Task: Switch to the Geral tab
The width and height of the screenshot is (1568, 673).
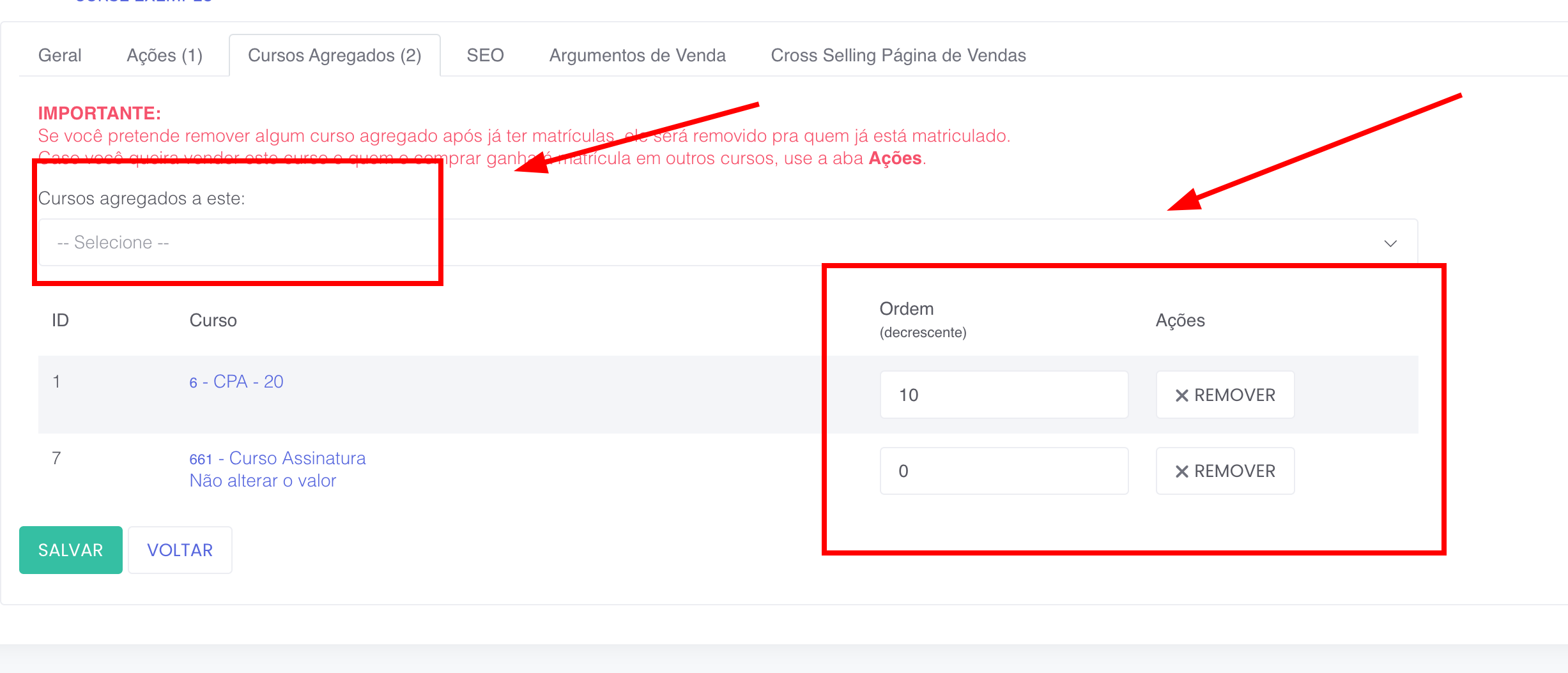Action: 60,56
